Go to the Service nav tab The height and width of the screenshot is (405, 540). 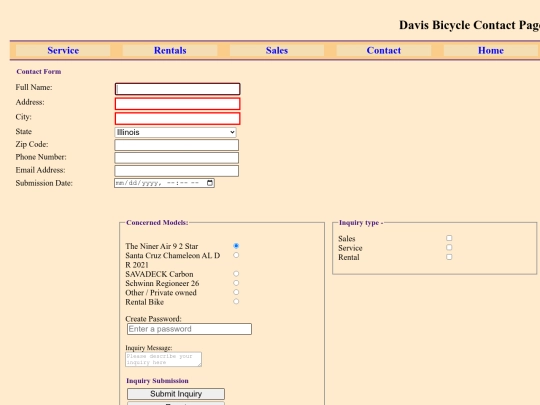tap(63, 50)
